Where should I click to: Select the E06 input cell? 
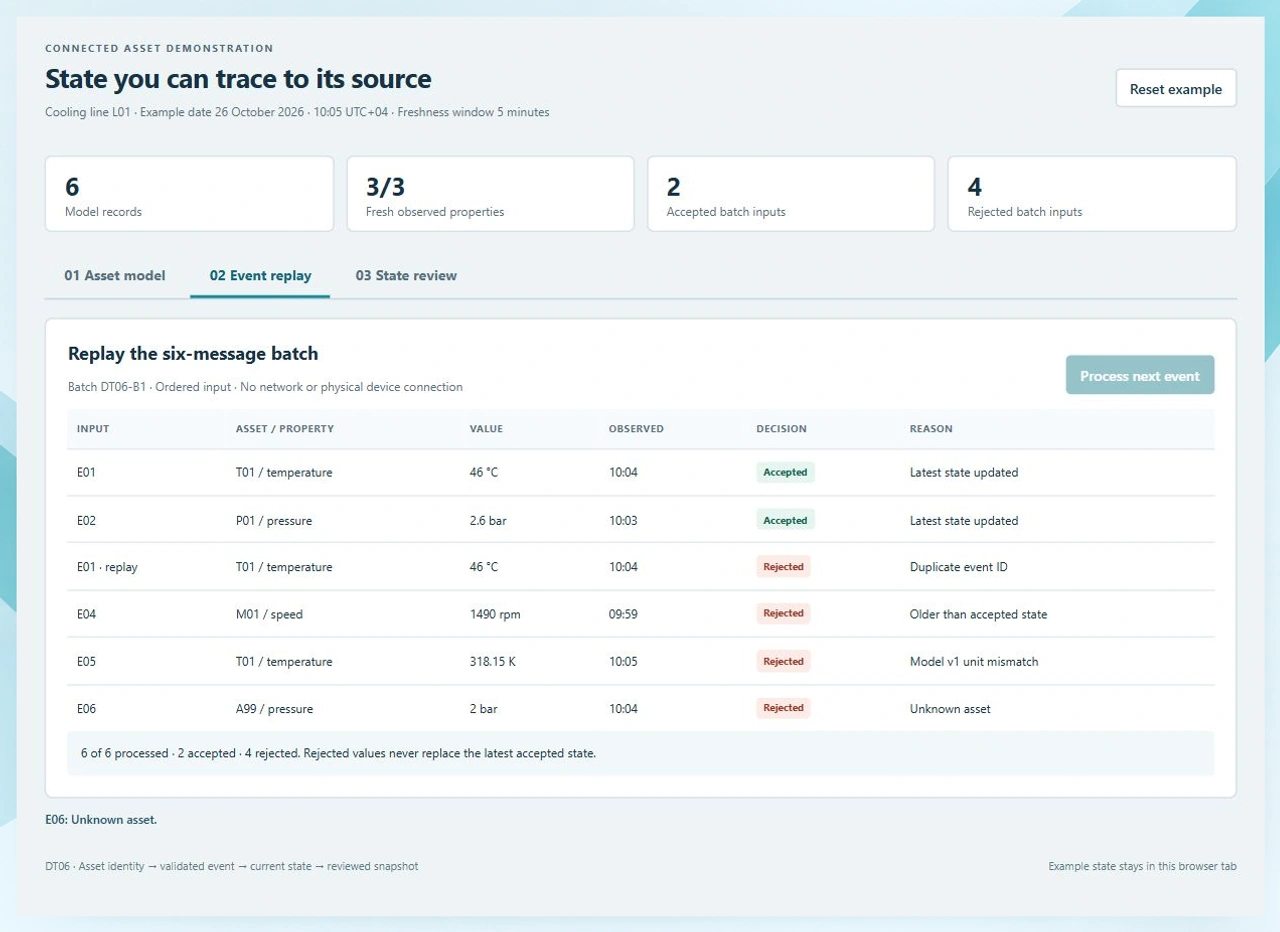86,708
